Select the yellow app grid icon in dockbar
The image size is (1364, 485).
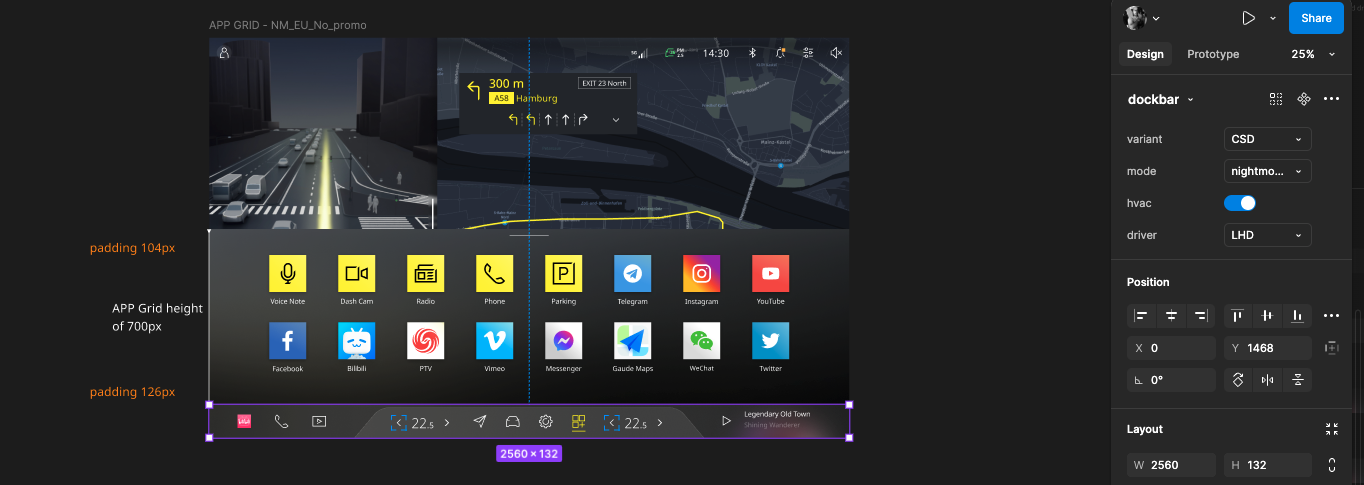(x=578, y=422)
